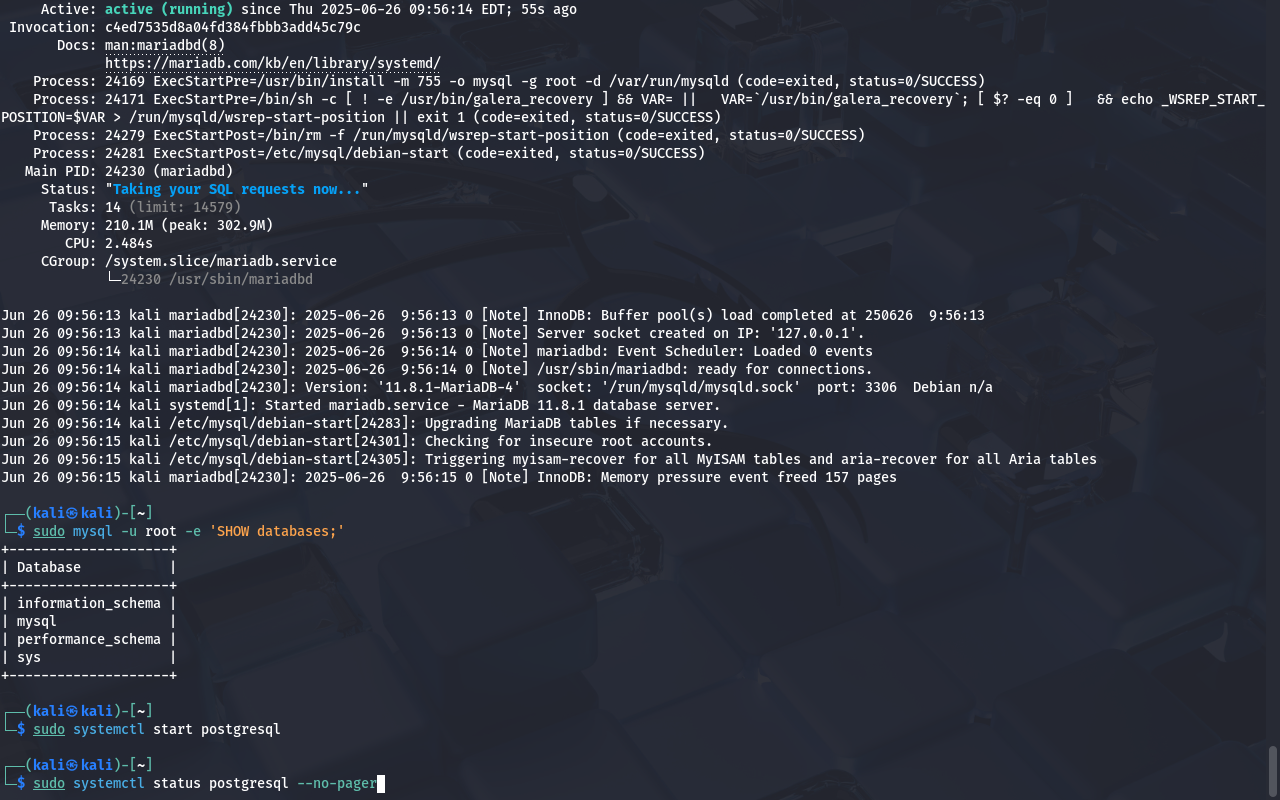The height and width of the screenshot is (800, 1280).
Task: Click the 'Started mariadb.service - MariaDB 11.8.1' line
Action: (x=361, y=405)
